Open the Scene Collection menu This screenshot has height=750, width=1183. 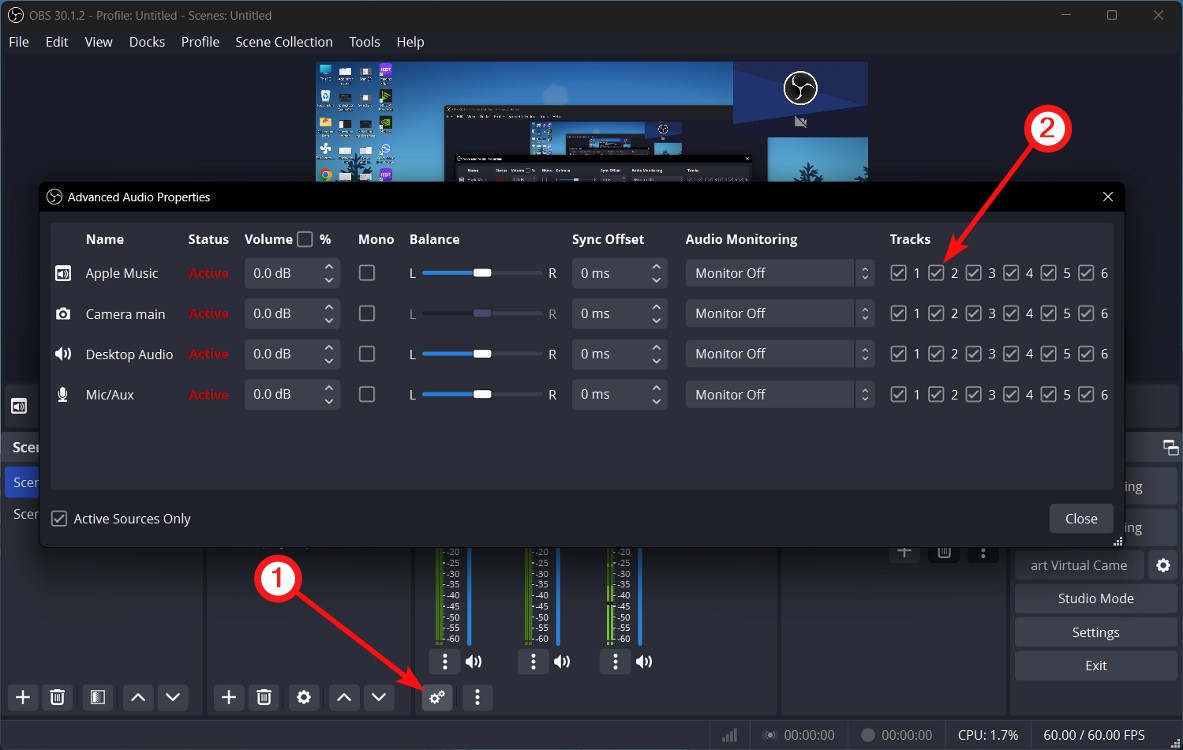[x=284, y=42]
